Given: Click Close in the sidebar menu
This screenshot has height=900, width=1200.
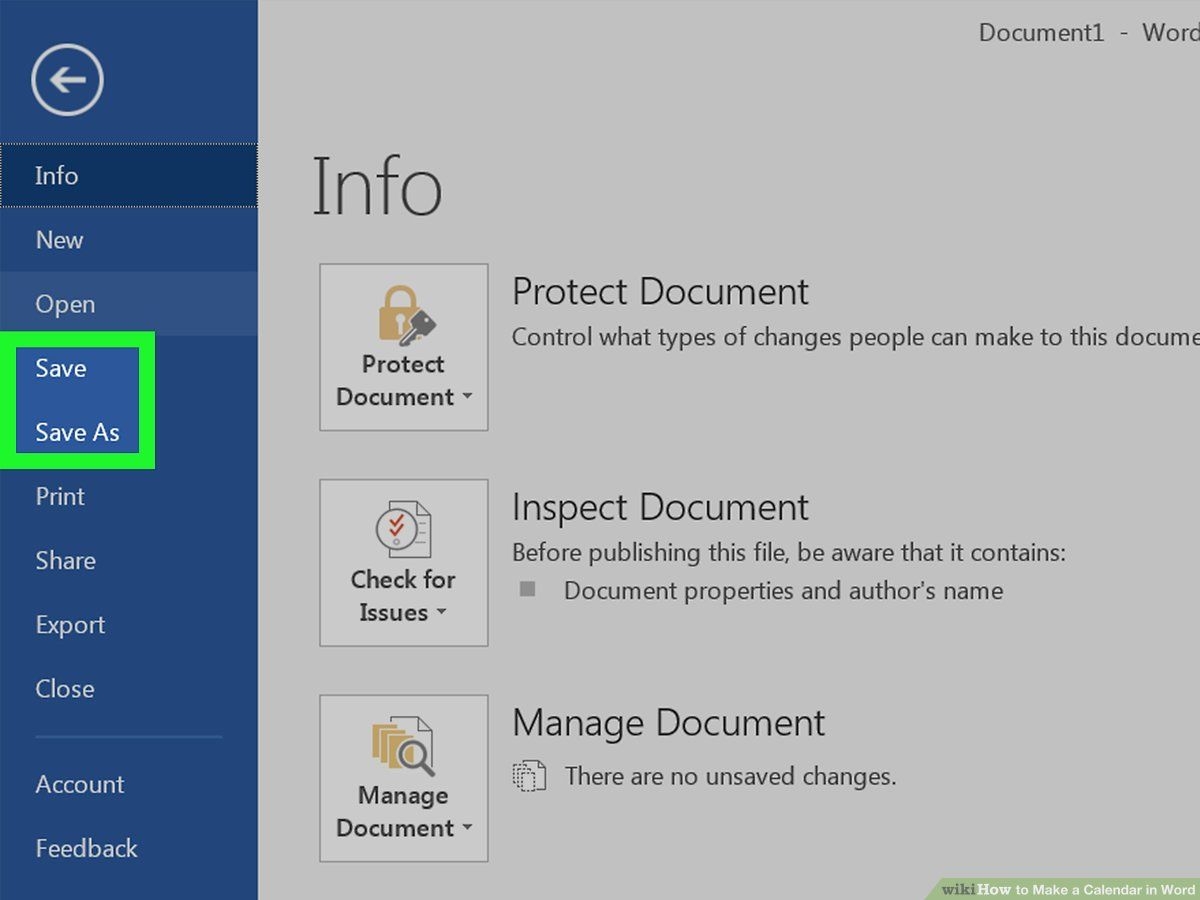Looking at the screenshot, I should click(x=129, y=688).
